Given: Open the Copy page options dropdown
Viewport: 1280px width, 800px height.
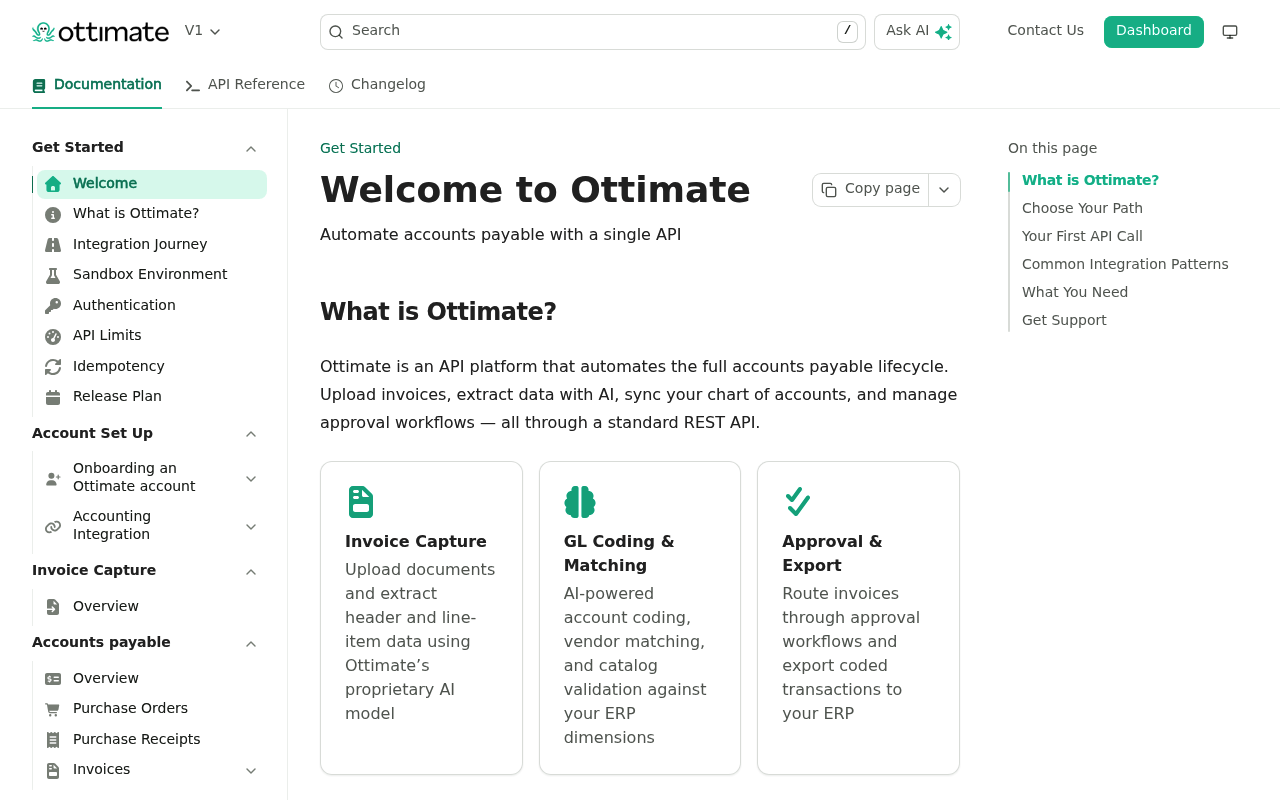Looking at the screenshot, I should pos(944,190).
